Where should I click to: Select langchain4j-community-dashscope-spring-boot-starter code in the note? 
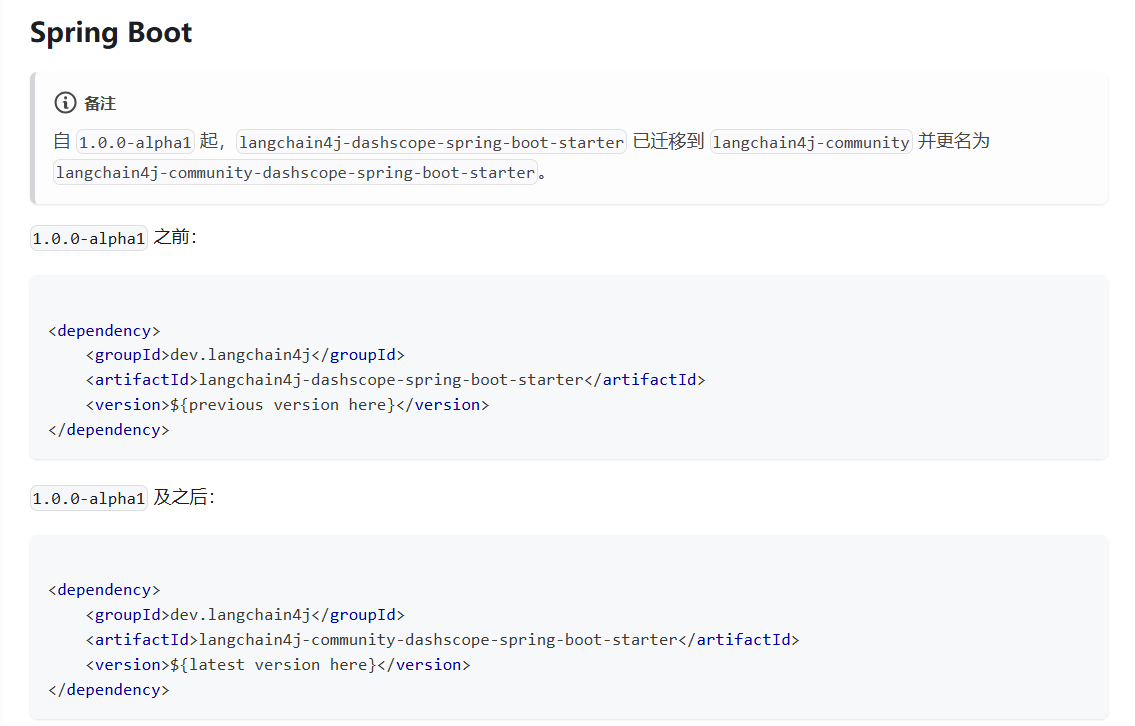point(295,172)
